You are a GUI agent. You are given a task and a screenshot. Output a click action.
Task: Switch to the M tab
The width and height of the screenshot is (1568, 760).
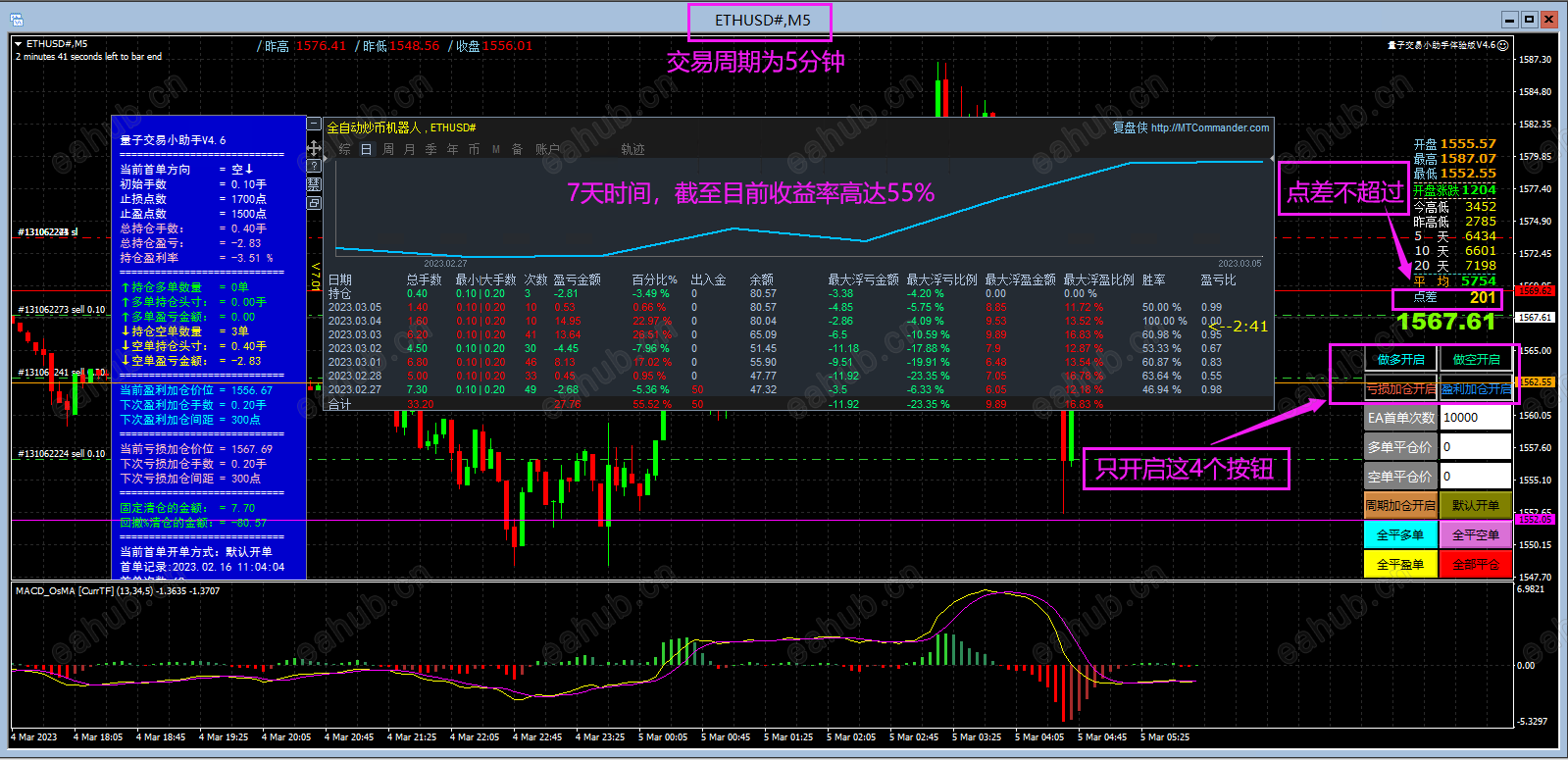[x=496, y=149]
